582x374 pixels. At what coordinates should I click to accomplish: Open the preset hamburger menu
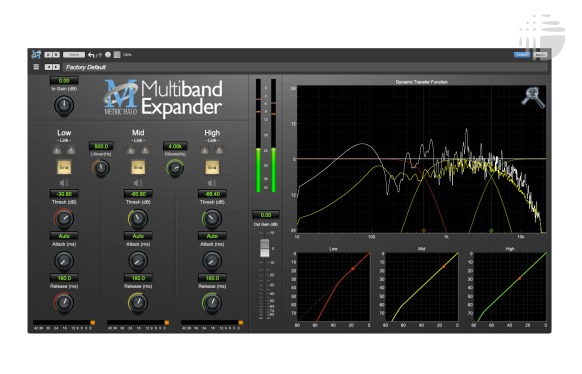click(x=36, y=67)
